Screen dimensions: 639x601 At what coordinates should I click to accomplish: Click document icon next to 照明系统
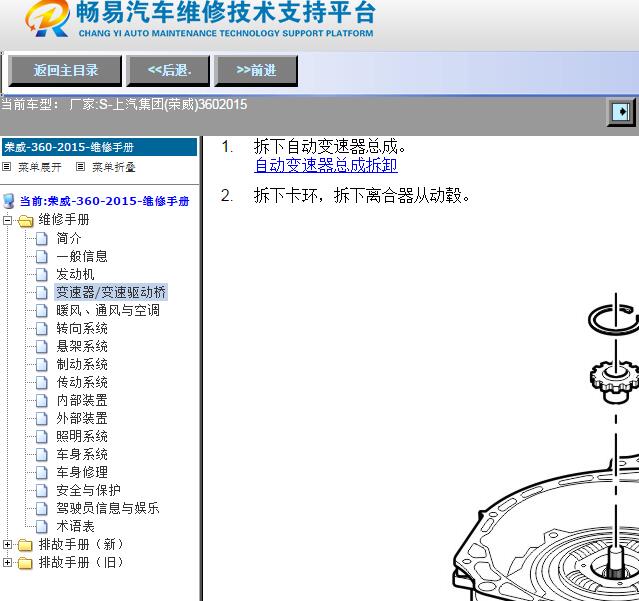42,436
